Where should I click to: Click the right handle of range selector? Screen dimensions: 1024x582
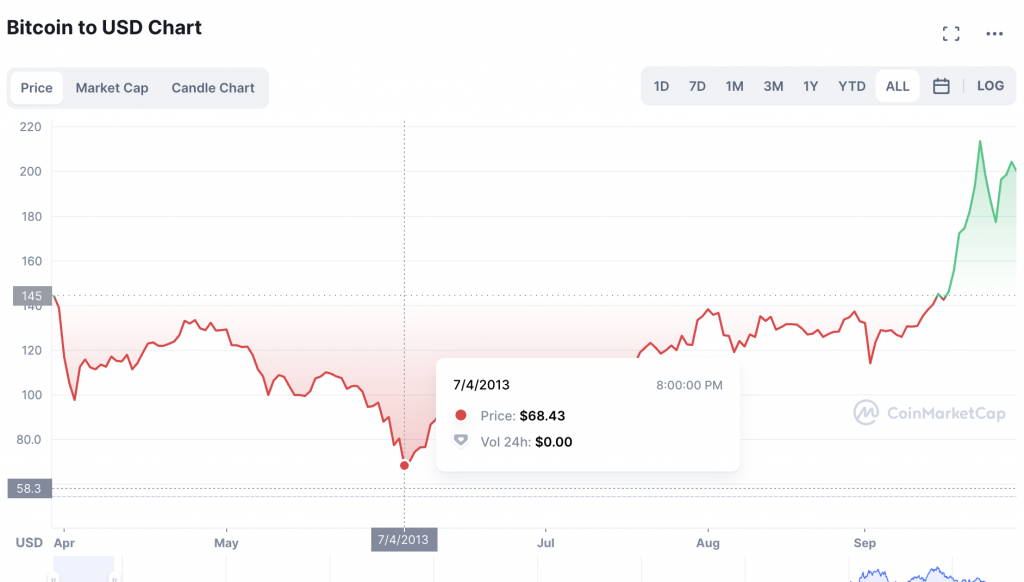pos(114,578)
